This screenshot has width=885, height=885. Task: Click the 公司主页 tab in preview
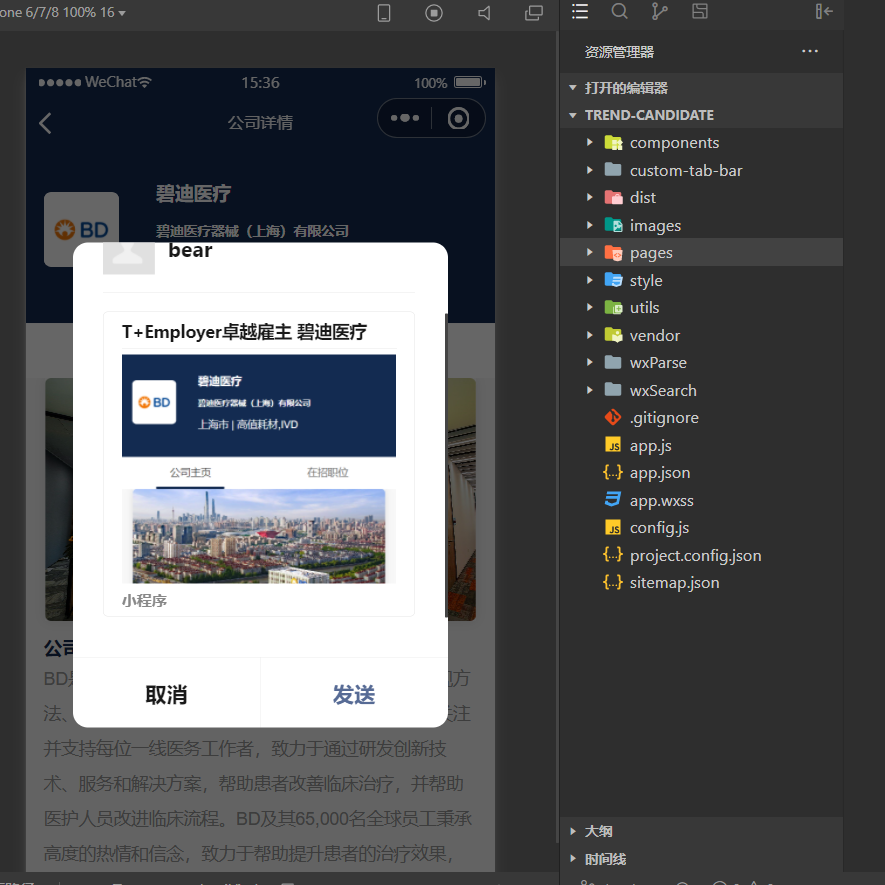[x=190, y=472]
